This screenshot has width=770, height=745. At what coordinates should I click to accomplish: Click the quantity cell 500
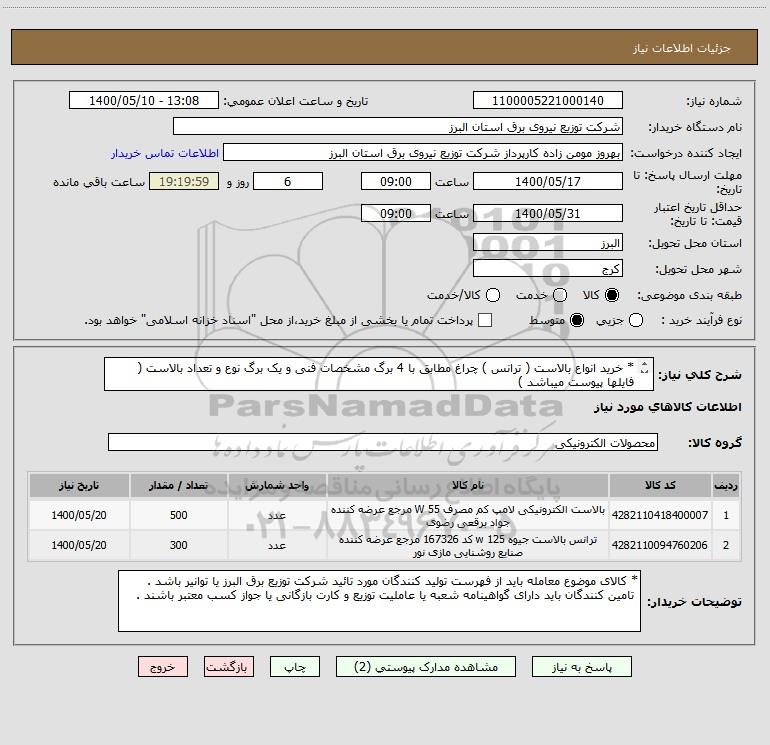click(178, 515)
